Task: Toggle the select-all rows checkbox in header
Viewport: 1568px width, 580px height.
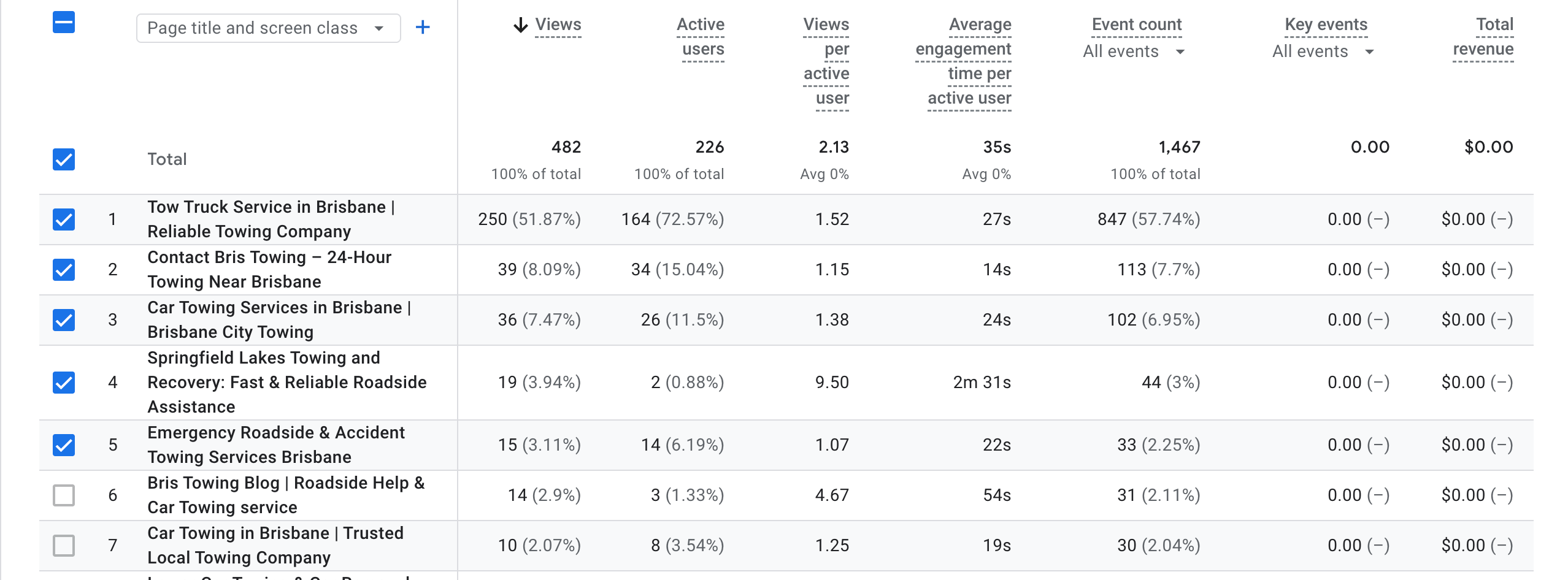Action: coord(64,23)
